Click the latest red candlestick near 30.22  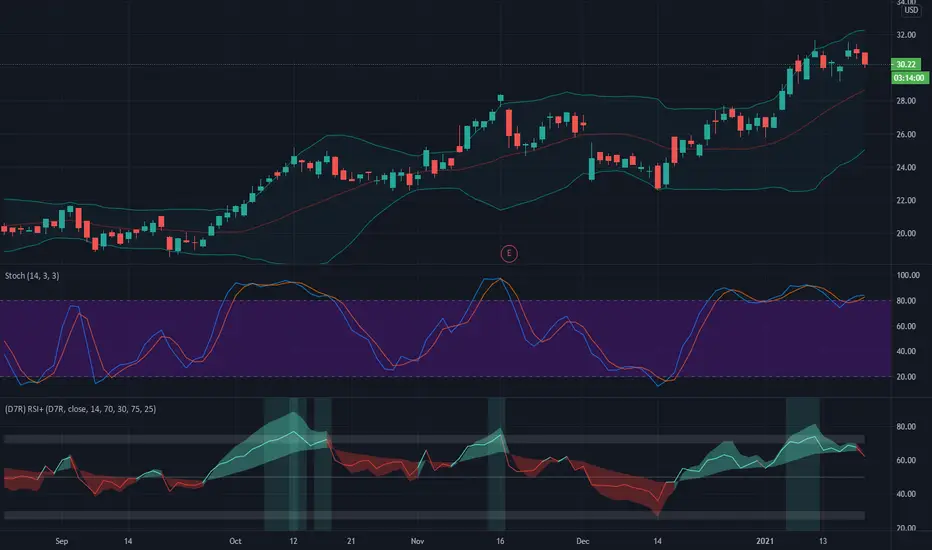[865, 58]
